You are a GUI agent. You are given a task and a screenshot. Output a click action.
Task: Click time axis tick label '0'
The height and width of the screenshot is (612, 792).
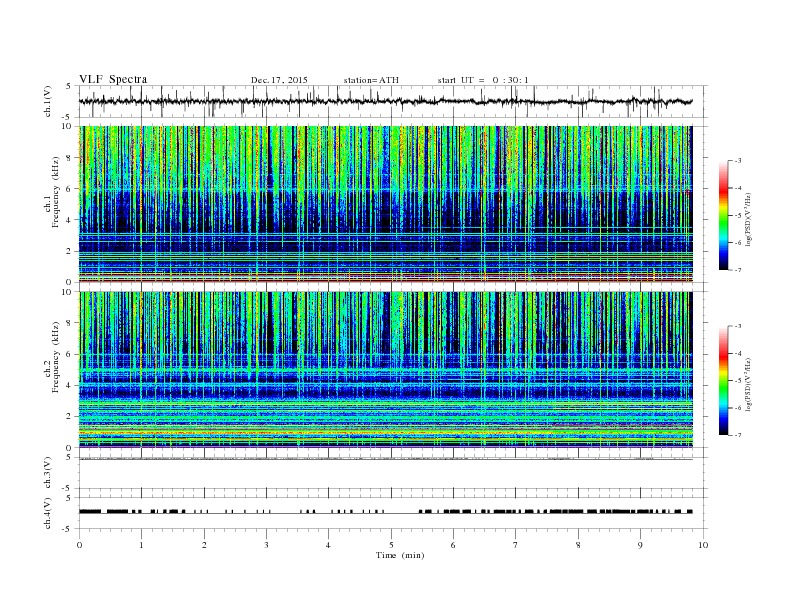(79, 545)
